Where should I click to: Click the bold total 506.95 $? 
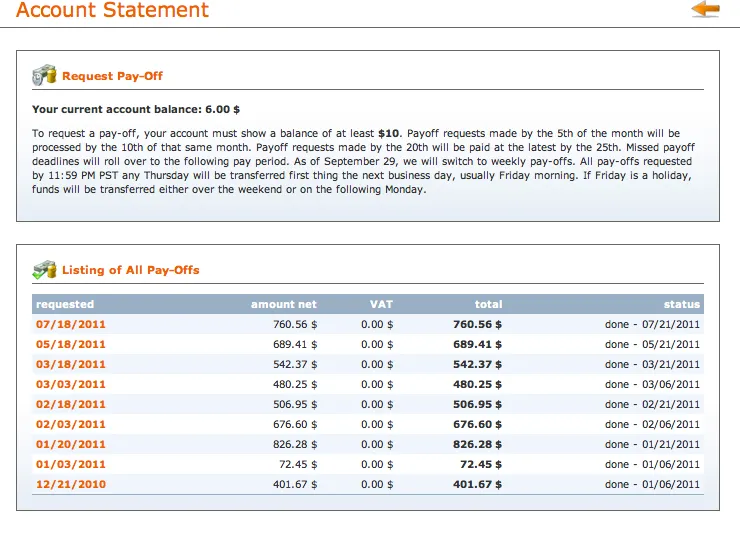(x=478, y=404)
